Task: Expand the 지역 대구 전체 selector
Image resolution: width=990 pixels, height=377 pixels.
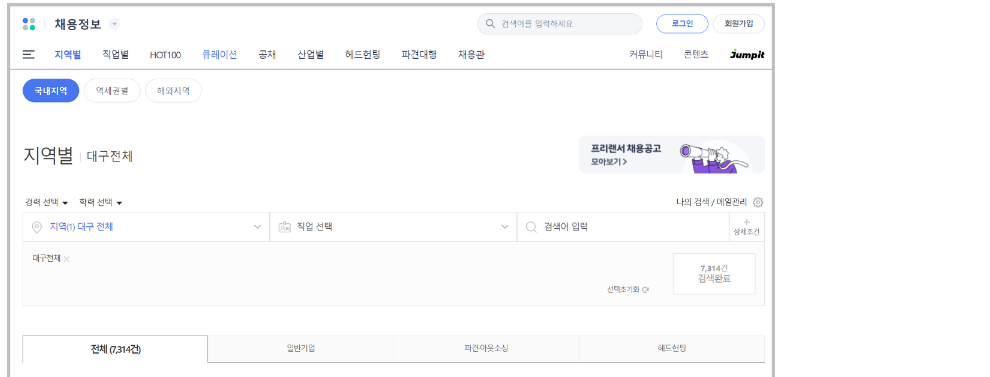Action: (146, 227)
